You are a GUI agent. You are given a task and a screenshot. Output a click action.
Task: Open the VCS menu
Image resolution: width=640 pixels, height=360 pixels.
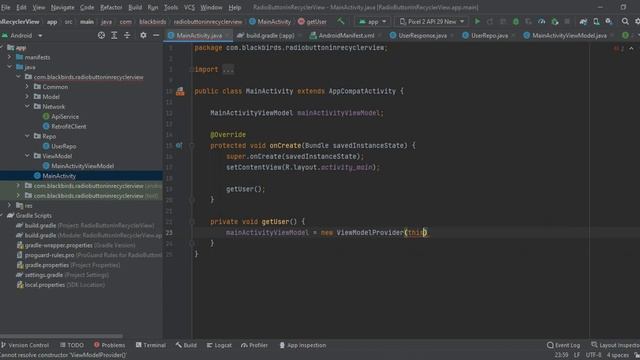[189, 7]
